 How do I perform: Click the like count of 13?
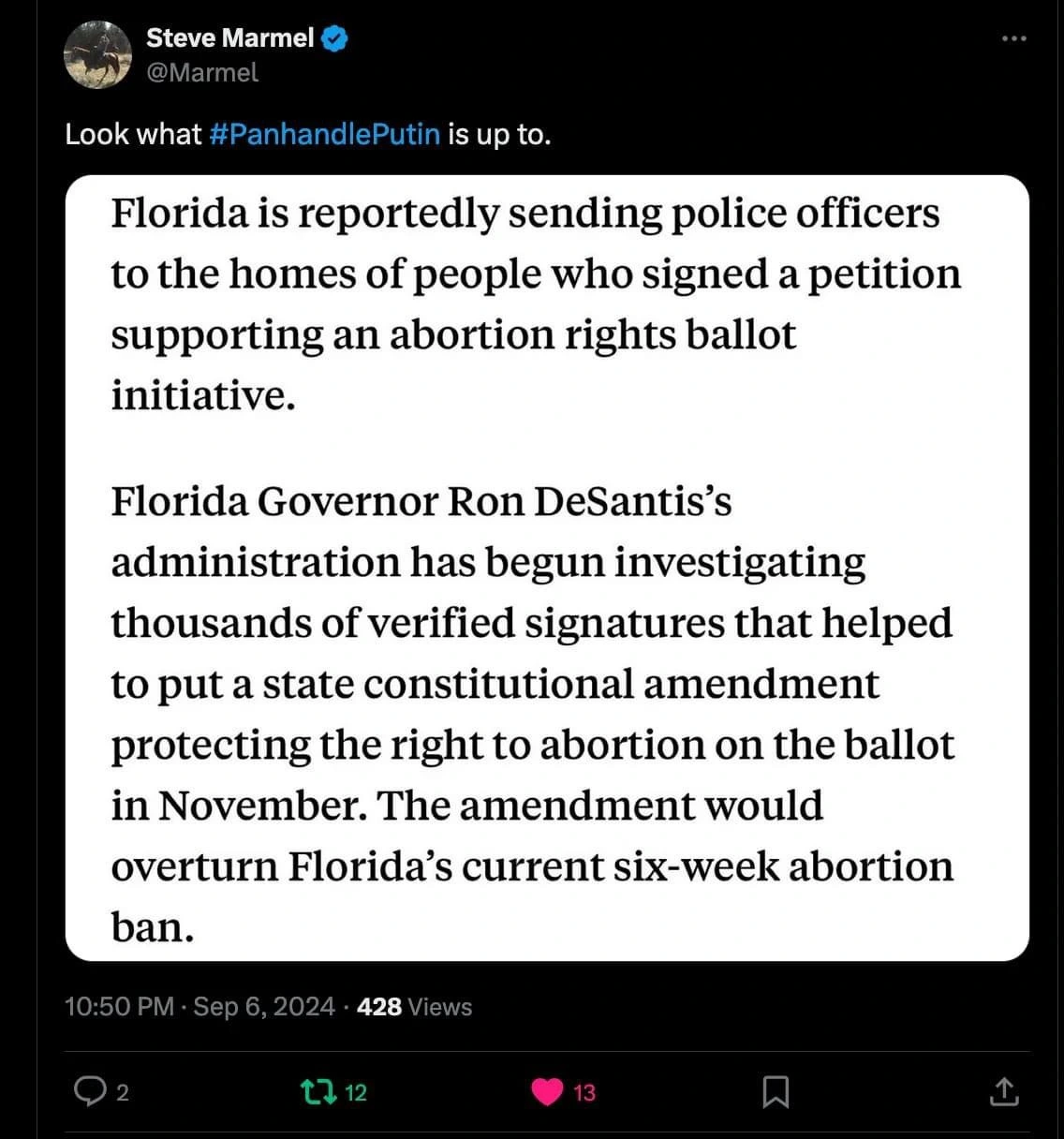584,1092
